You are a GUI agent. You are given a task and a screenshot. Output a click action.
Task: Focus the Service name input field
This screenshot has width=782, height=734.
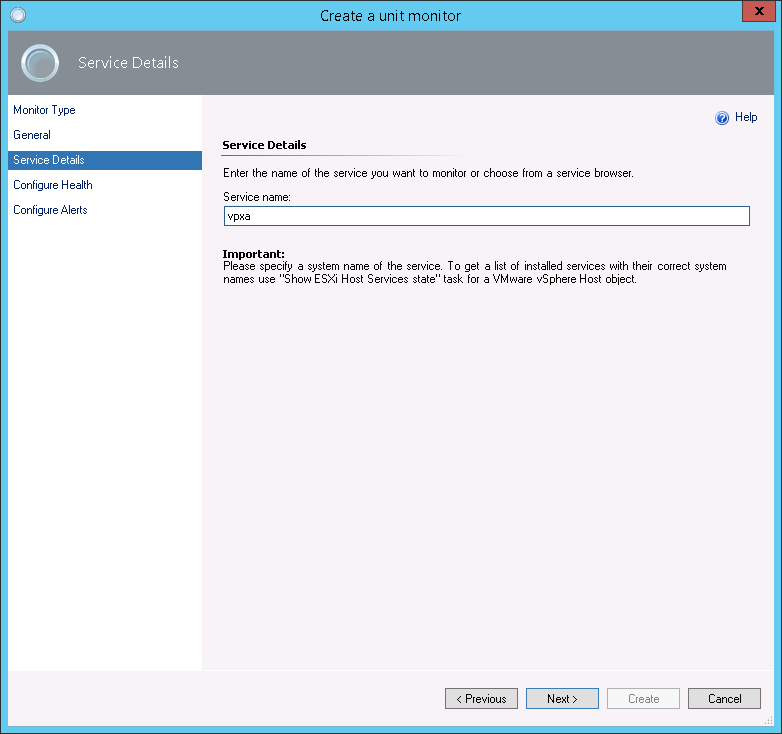[486, 216]
